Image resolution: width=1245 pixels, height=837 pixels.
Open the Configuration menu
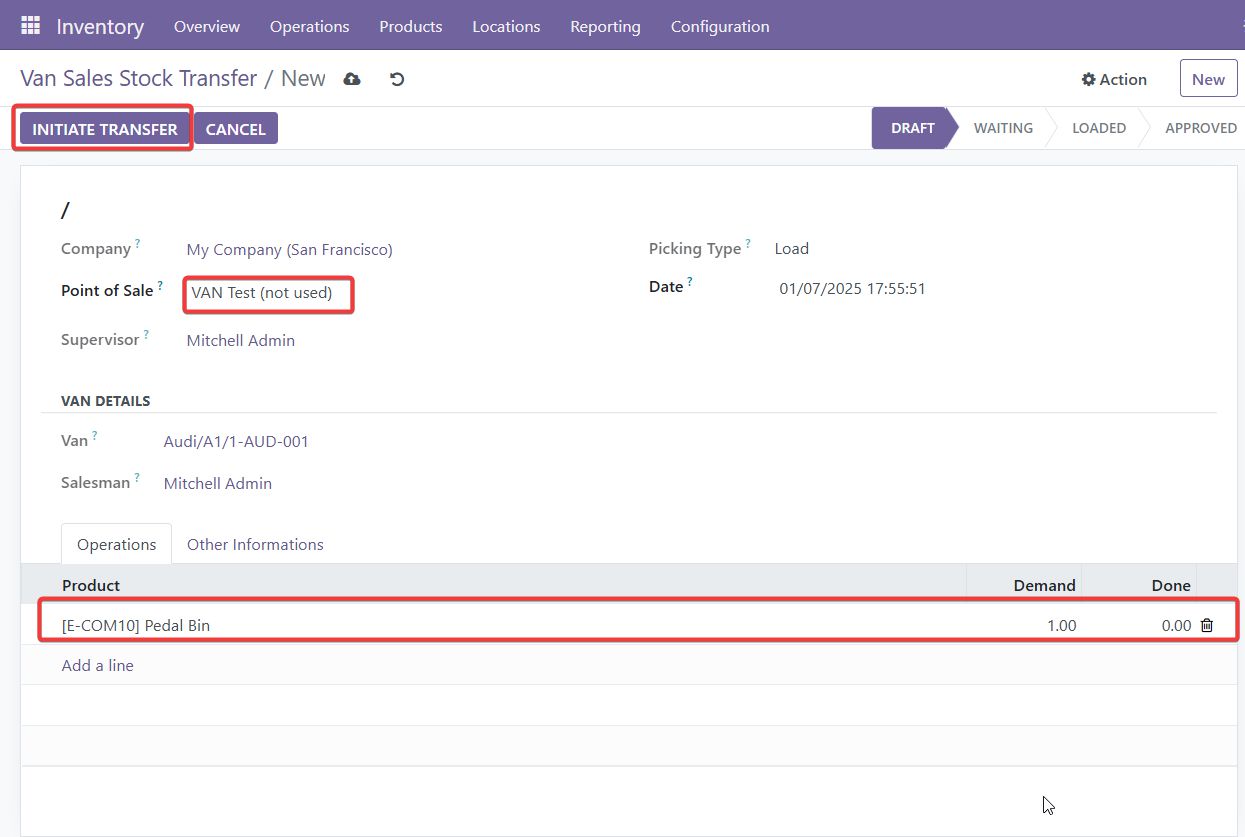coord(720,26)
